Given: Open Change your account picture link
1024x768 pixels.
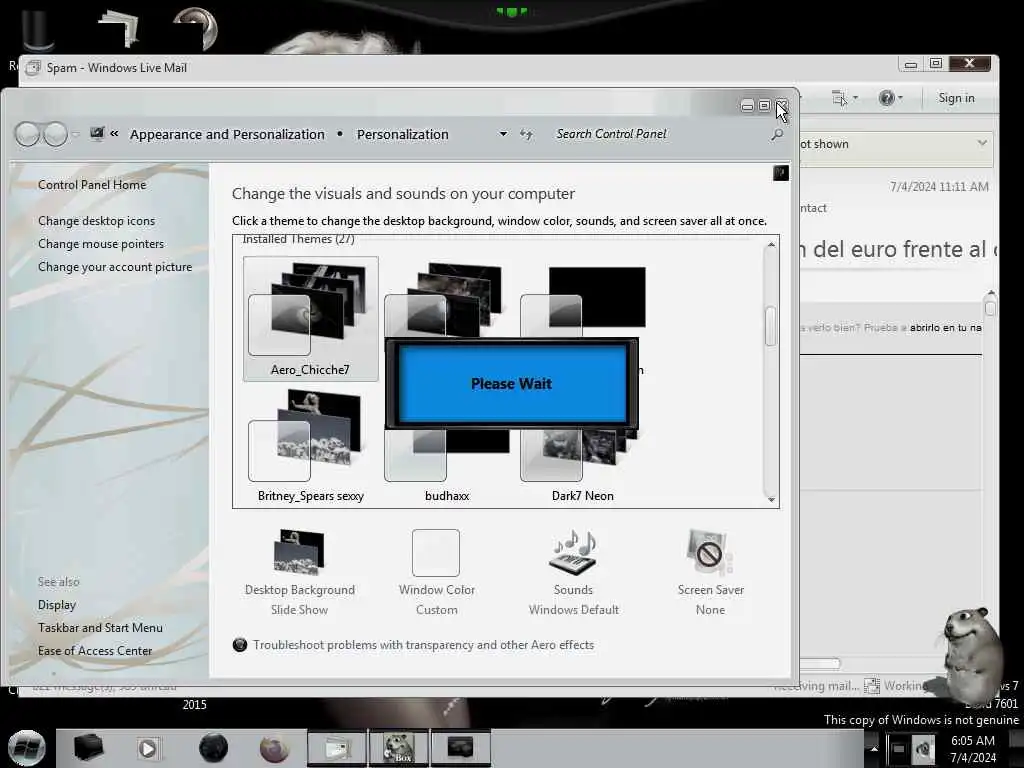Looking at the screenshot, I should tap(115, 266).
